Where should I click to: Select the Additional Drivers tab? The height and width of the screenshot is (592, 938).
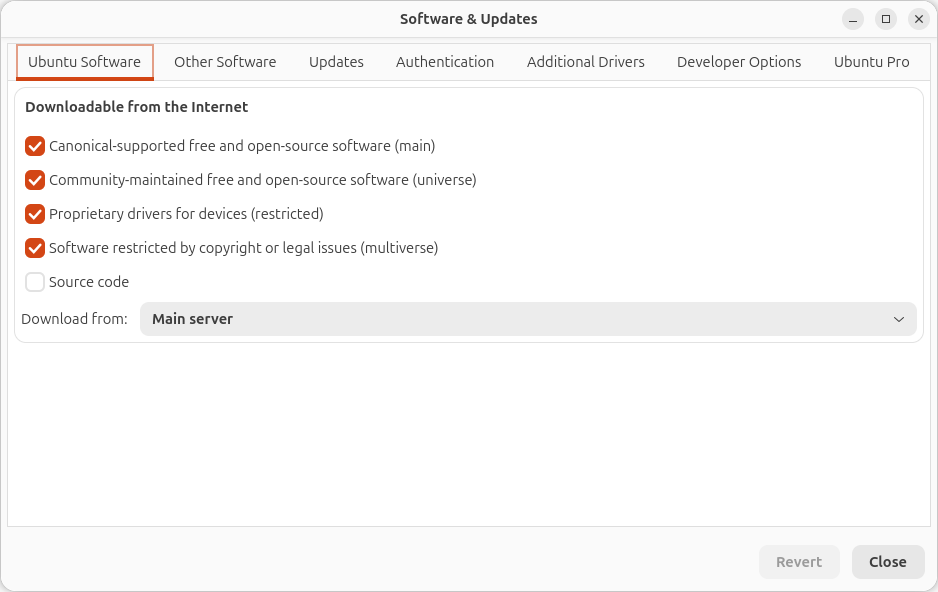(x=586, y=62)
